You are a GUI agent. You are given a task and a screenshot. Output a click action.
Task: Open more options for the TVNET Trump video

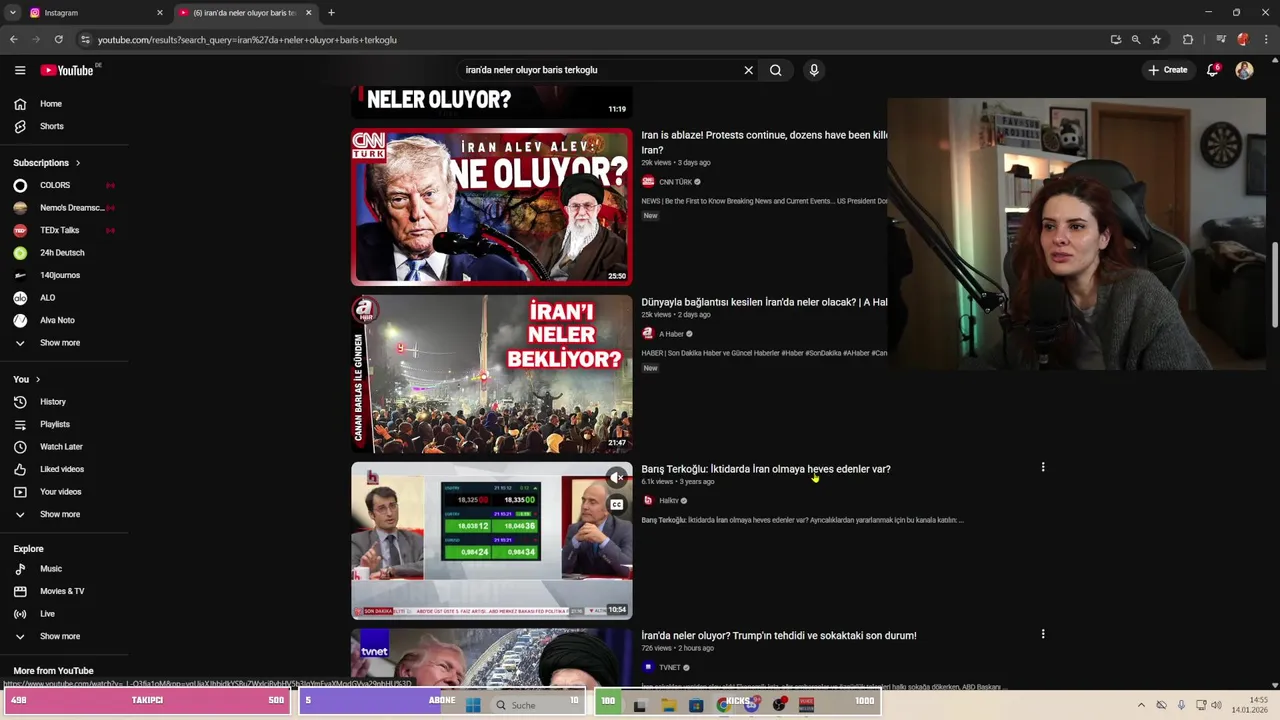tap(1043, 634)
